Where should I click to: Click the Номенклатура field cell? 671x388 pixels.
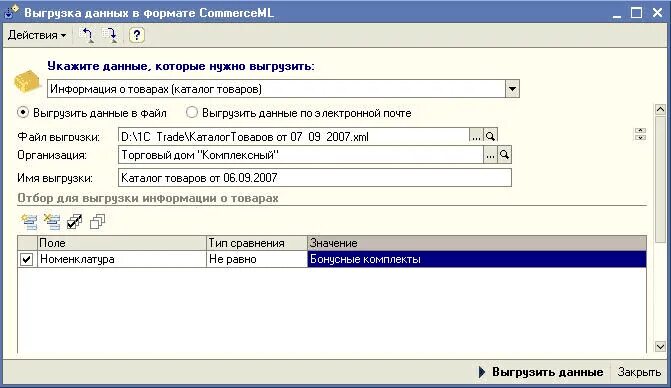coord(122,259)
